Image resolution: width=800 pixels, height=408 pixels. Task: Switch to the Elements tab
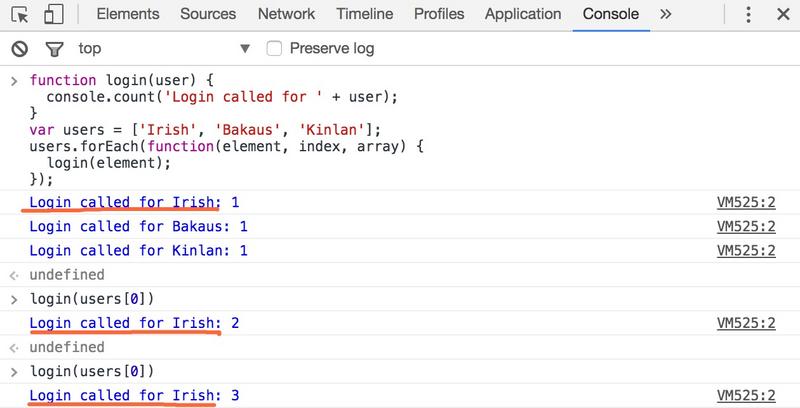pos(128,14)
